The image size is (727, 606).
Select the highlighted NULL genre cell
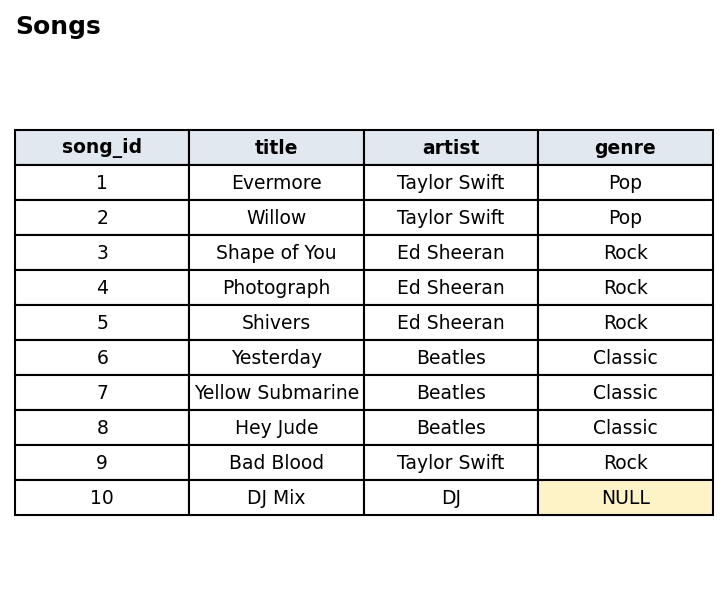(x=625, y=498)
